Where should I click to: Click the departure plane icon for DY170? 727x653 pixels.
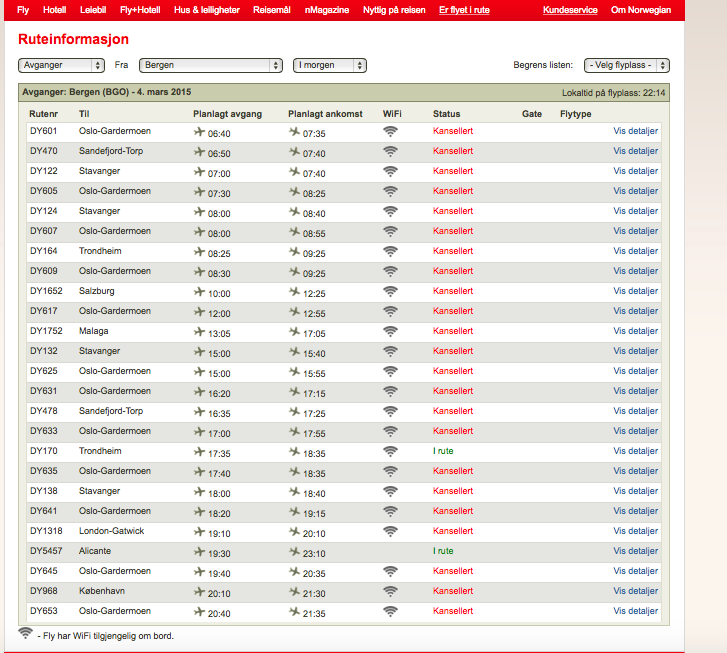(199, 451)
